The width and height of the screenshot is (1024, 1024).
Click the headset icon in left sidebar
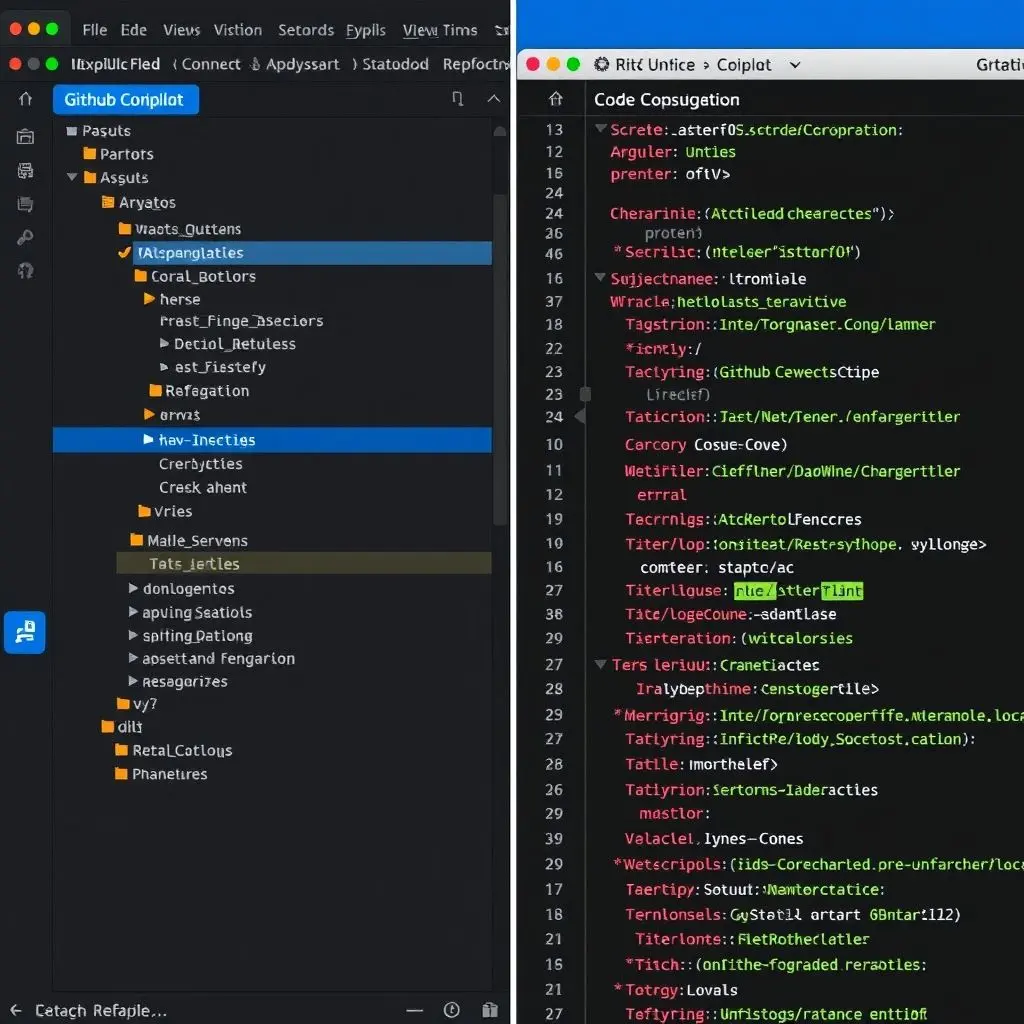25,271
